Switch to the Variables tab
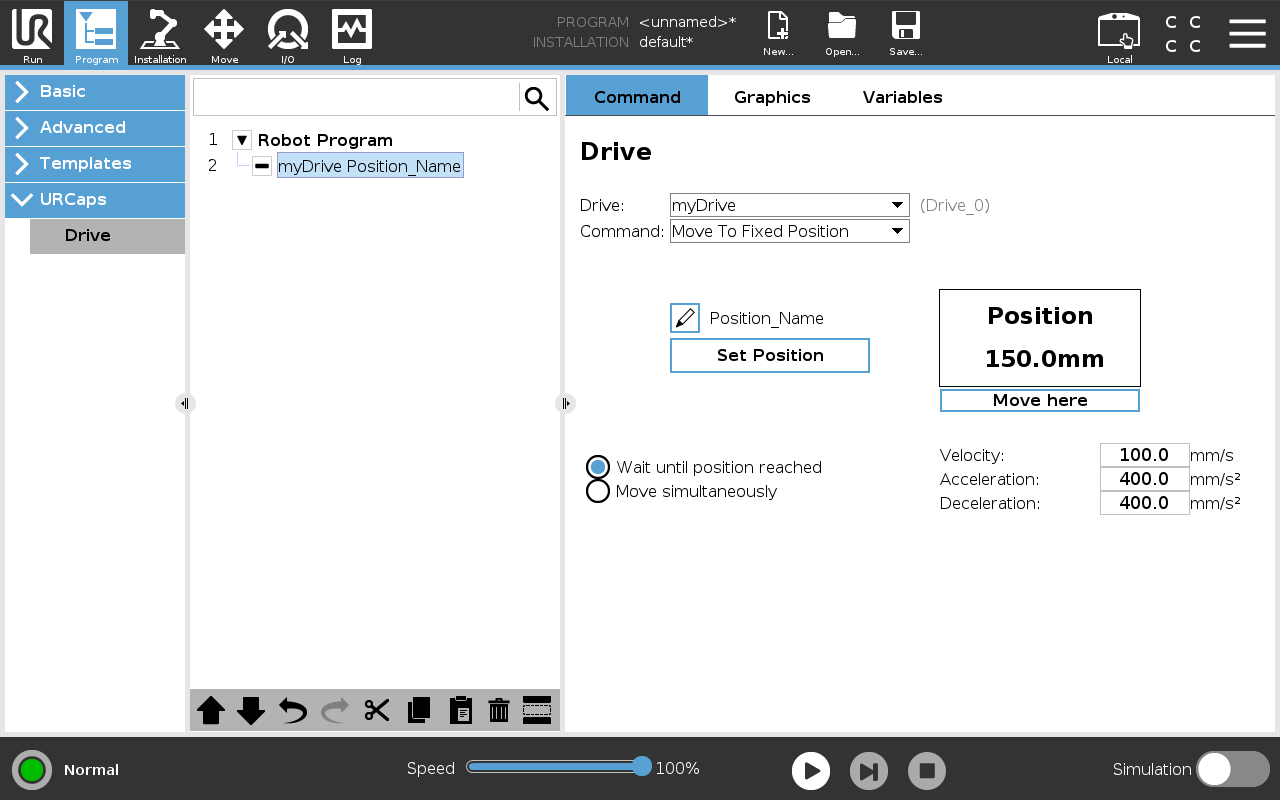Viewport: 1280px width, 800px height. 902,97
